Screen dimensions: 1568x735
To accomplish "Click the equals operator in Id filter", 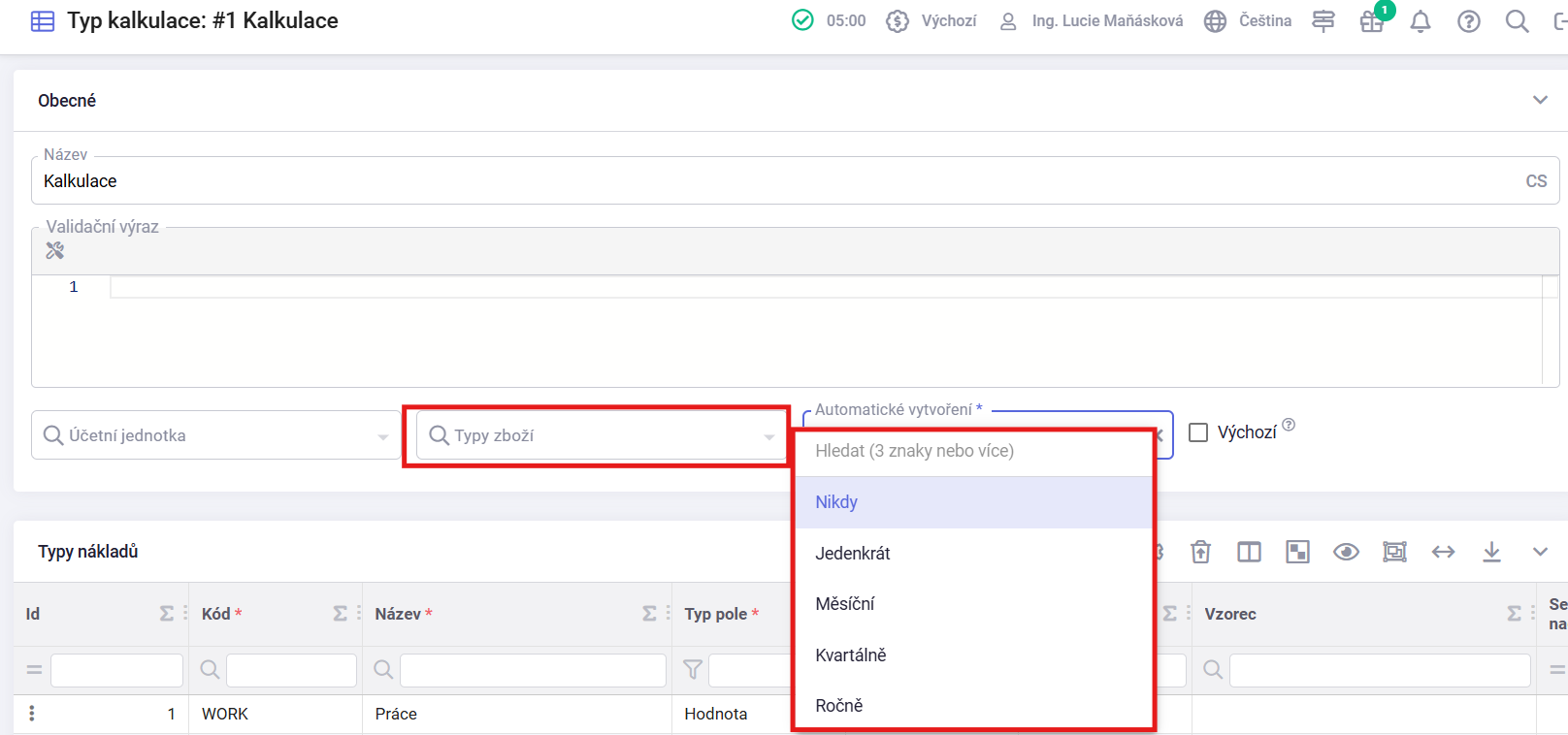I will (x=34, y=670).
